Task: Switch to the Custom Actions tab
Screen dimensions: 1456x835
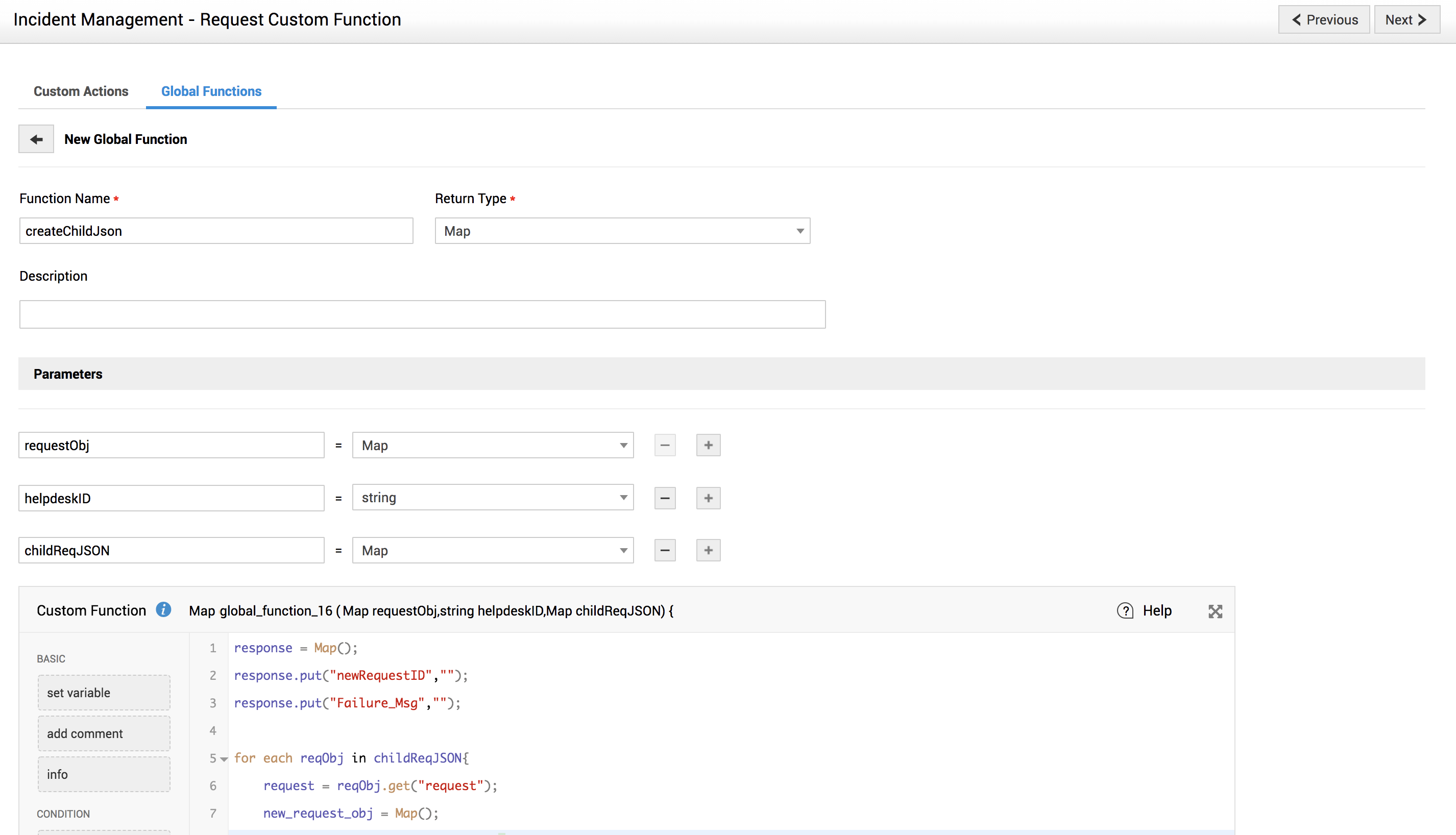Action: pyautogui.click(x=81, y=91)
